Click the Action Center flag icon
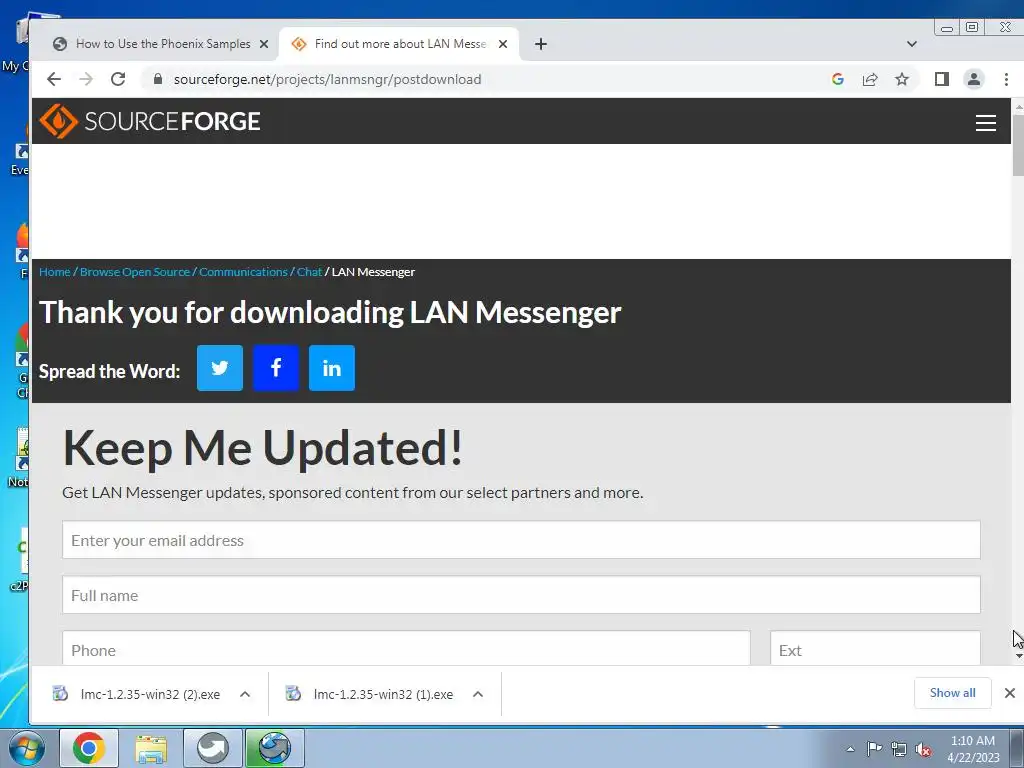Image resolution: width=1024 pixels, height=768 pixels. click(874, 749)
